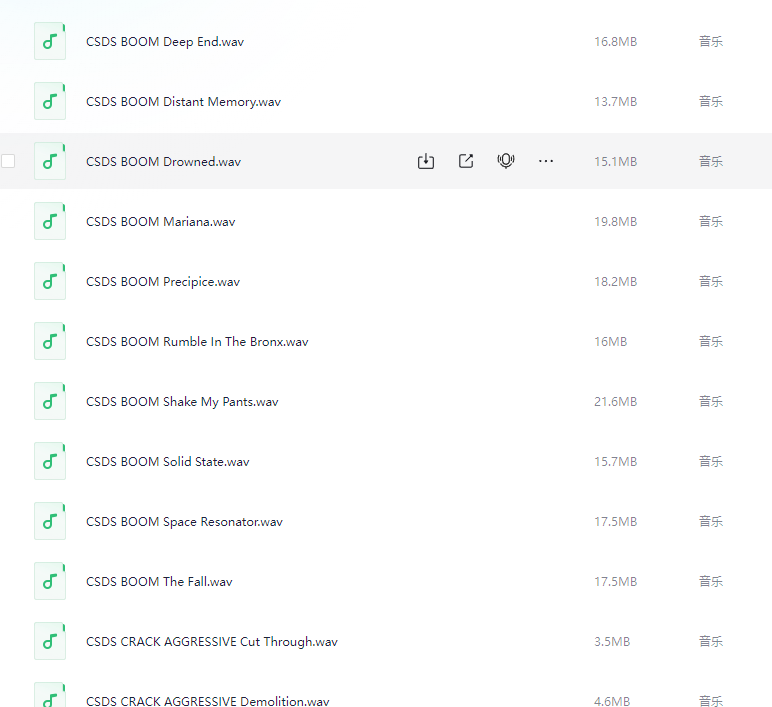The image size is (772, 707).
Task: Open CSDS BOOM The Fall.wav
Action: tap(159, 581)
